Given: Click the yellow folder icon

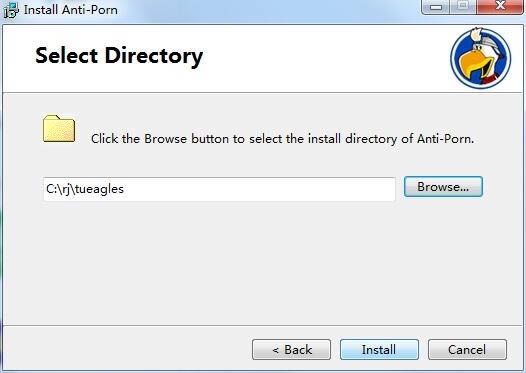Looking at the screenshot, I should [x=59, y=128].
